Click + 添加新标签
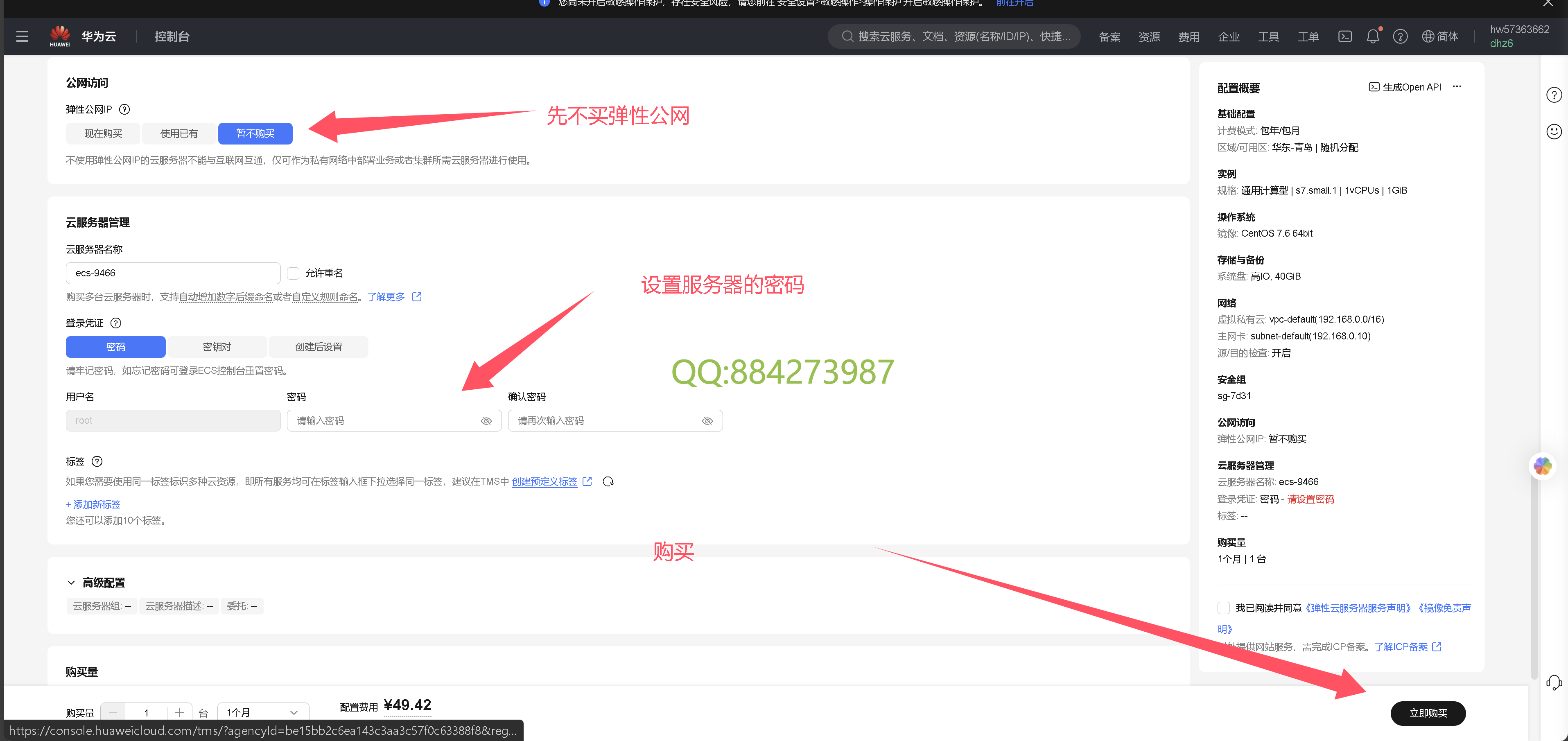1568x741 pixels. point(93,504)
